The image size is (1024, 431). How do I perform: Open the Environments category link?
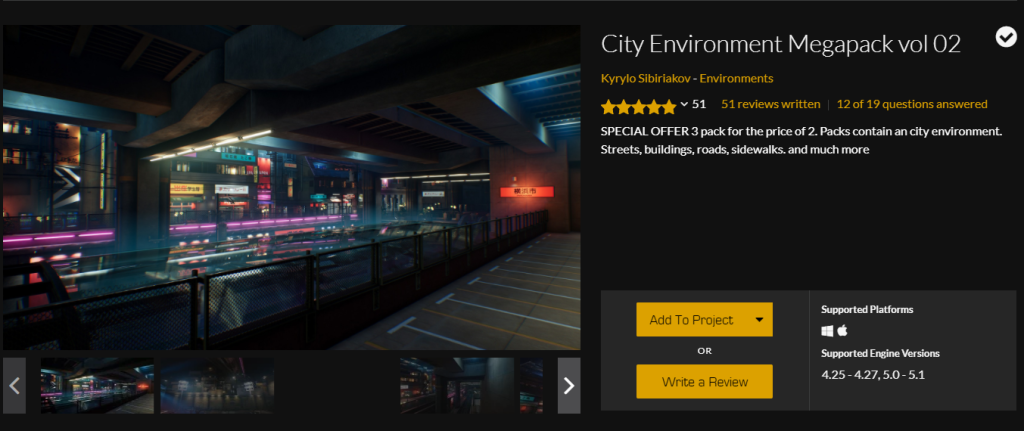pyautogui.click(x=736, y=78)
